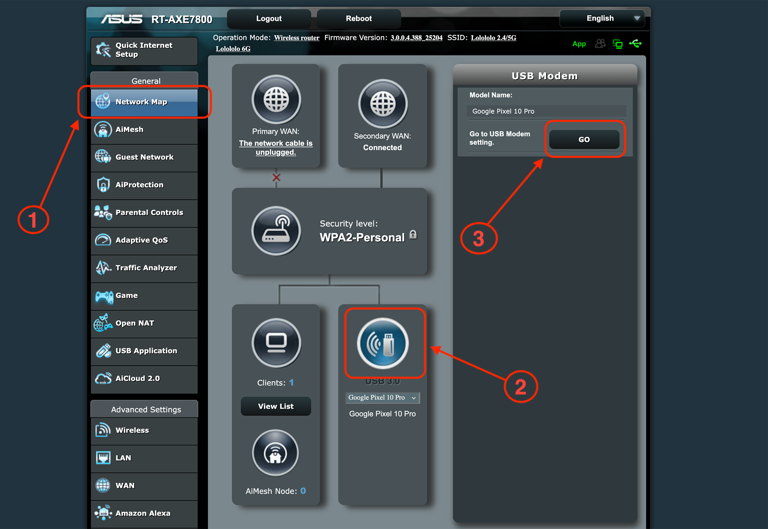The height and width of the screenshot is (529, 768).
Task: Click the AiMesh Node count 0
Action: tap(303, 491)
